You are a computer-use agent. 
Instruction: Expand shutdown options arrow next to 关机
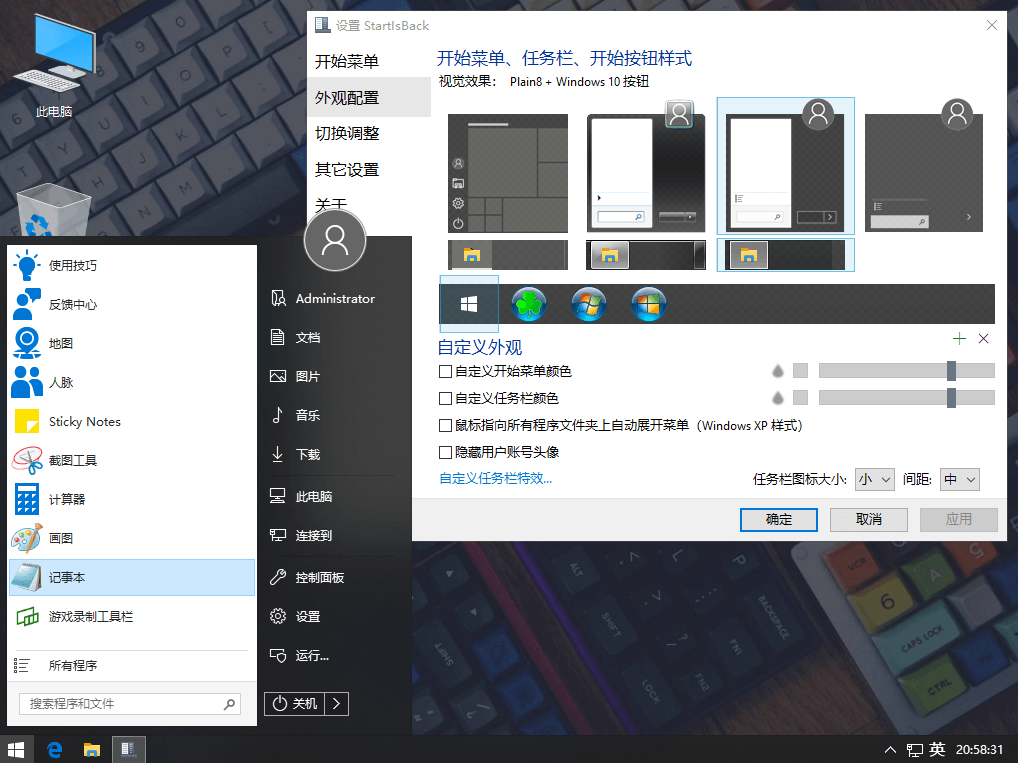[336, 704]
